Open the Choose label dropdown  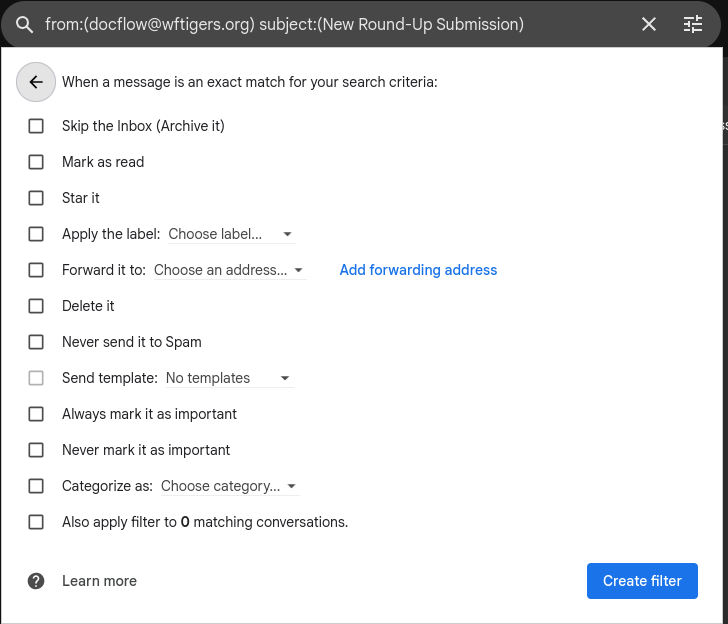(231, 234)
